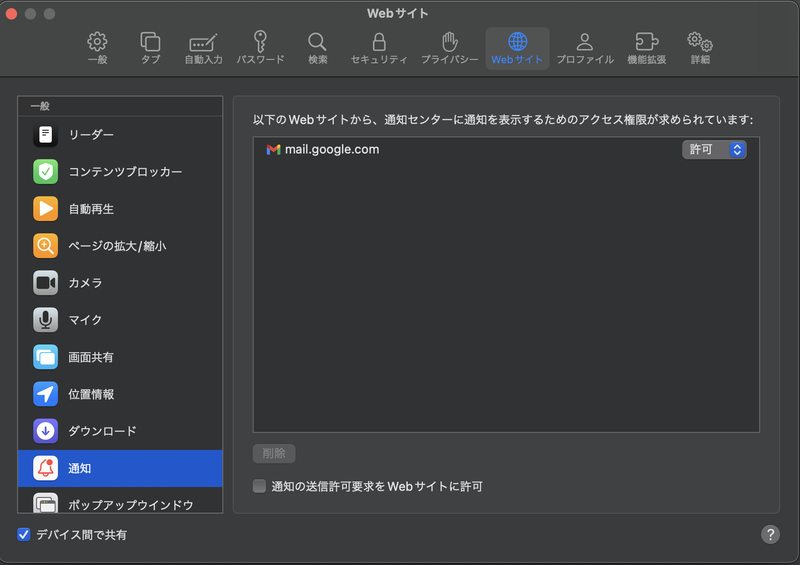Open the パスワード (Passwords) tab
The image size is (800, 565).
[260, 48]
